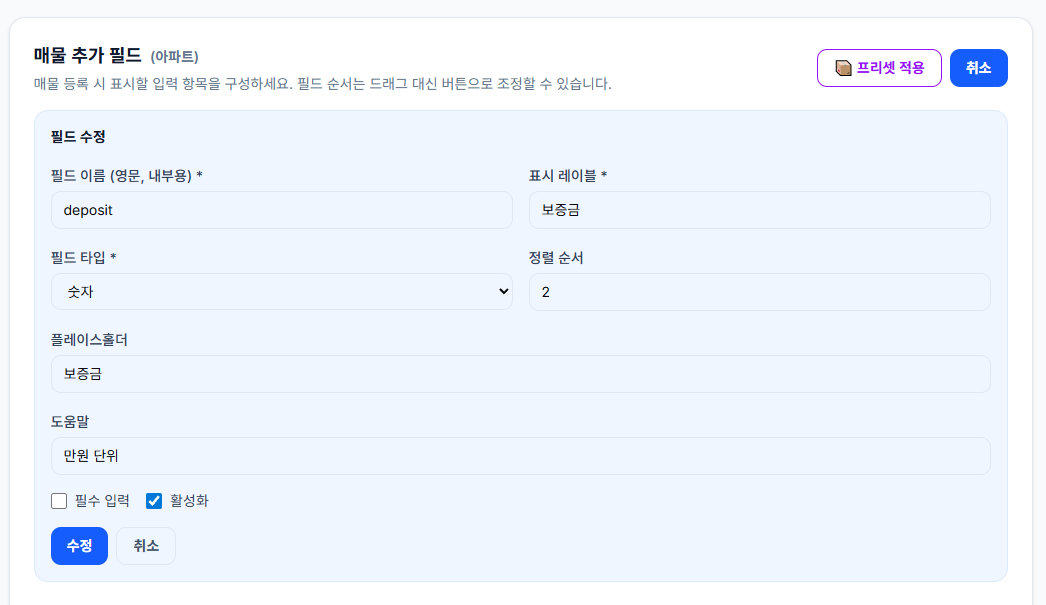
Task: Click the 플레이스홀더 input field
Action: click(x=520, y=373)
